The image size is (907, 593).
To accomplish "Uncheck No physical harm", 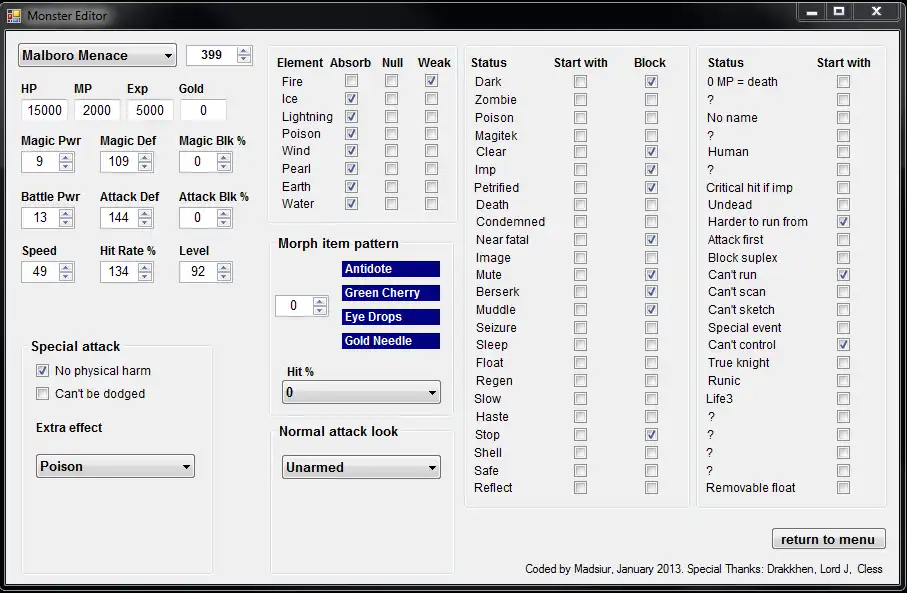I will click(x=42, y=371).
